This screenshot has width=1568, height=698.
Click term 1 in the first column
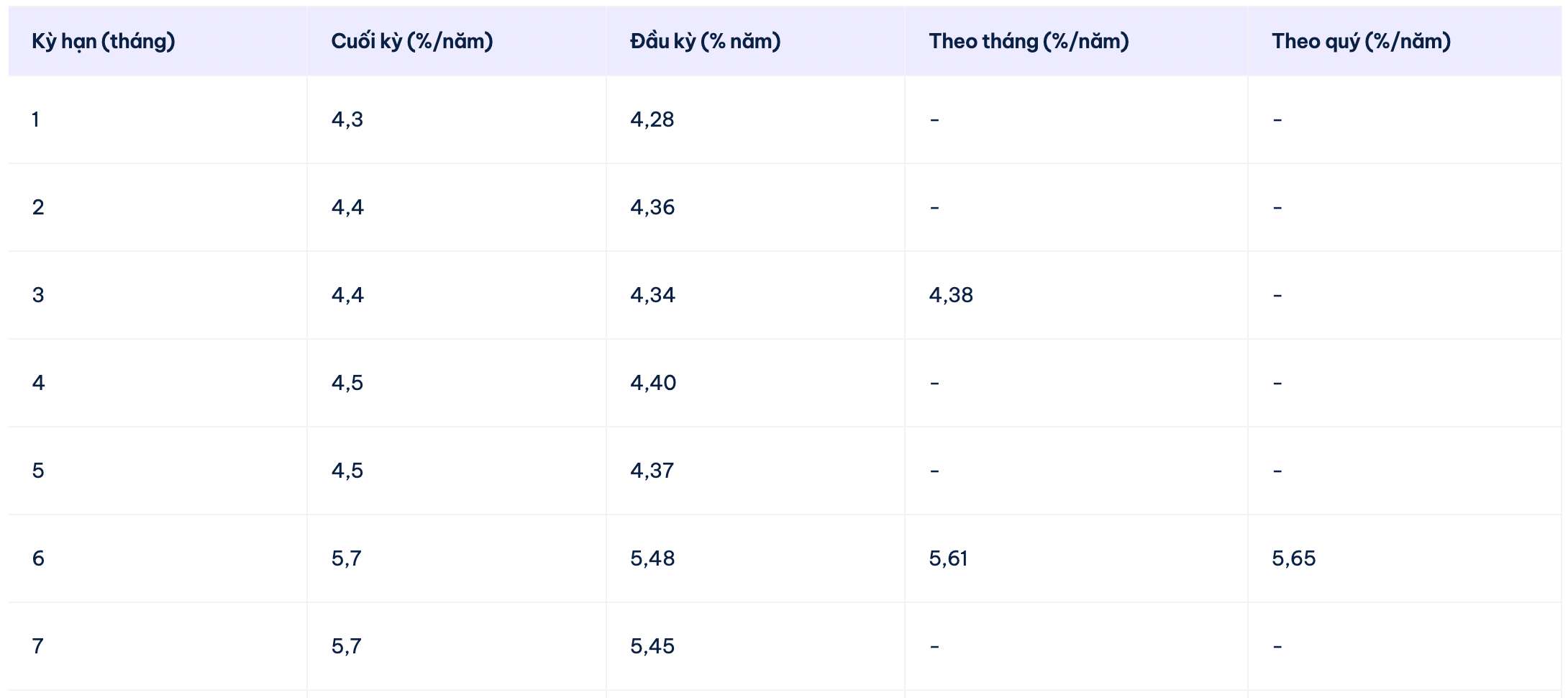pyautogui.click(x=35, y=119)
